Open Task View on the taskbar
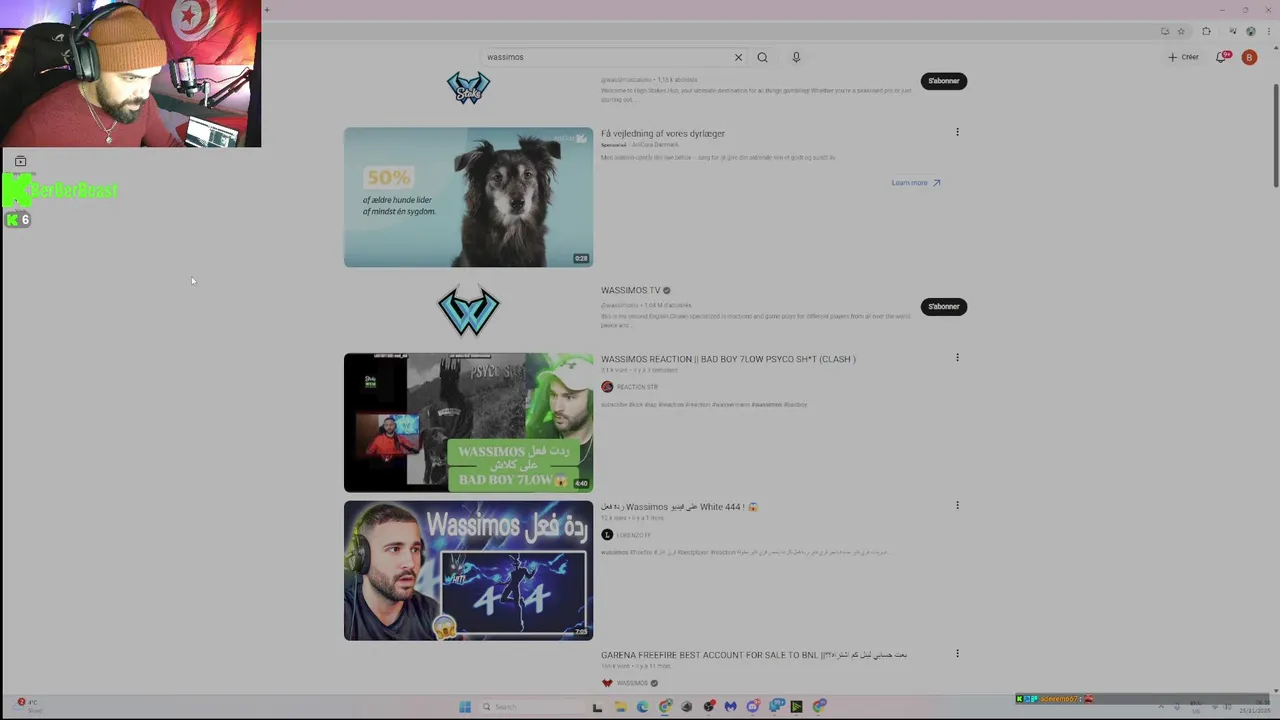Viewport: 1280px width, 720px height. (597, 707)
